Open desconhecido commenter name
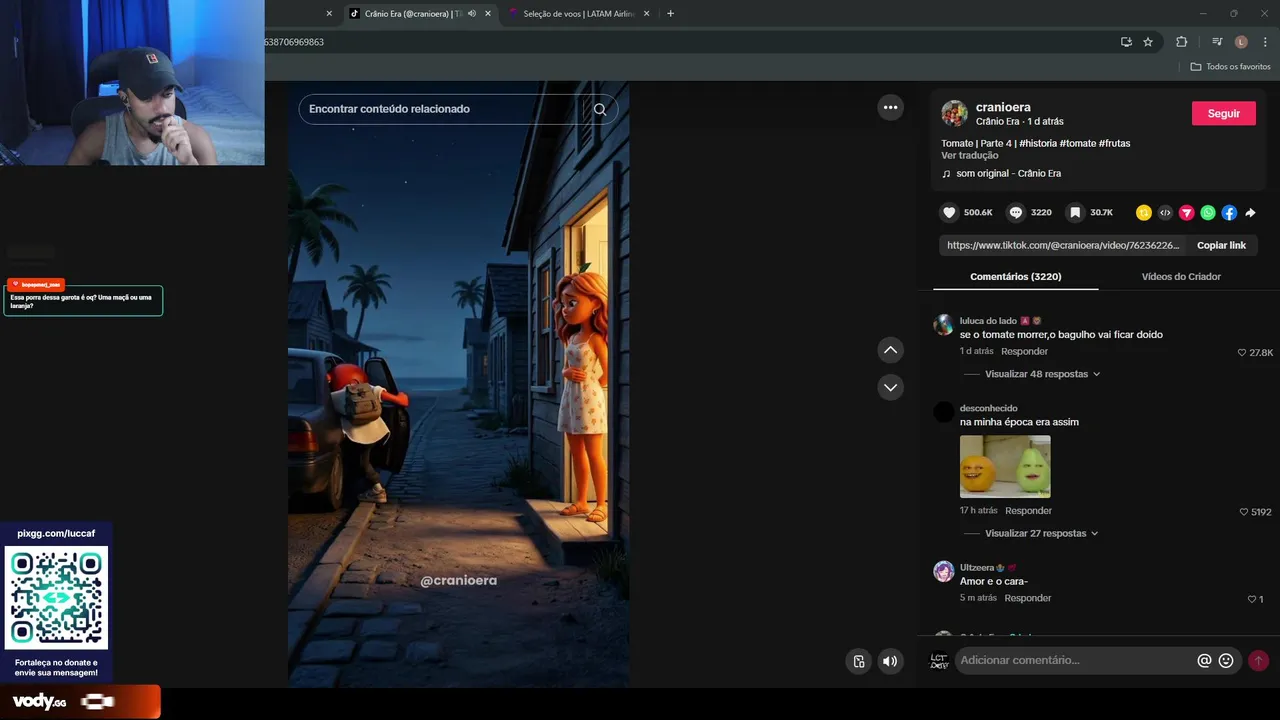The width and height of the screenshot is (1280, 720). 988,409
